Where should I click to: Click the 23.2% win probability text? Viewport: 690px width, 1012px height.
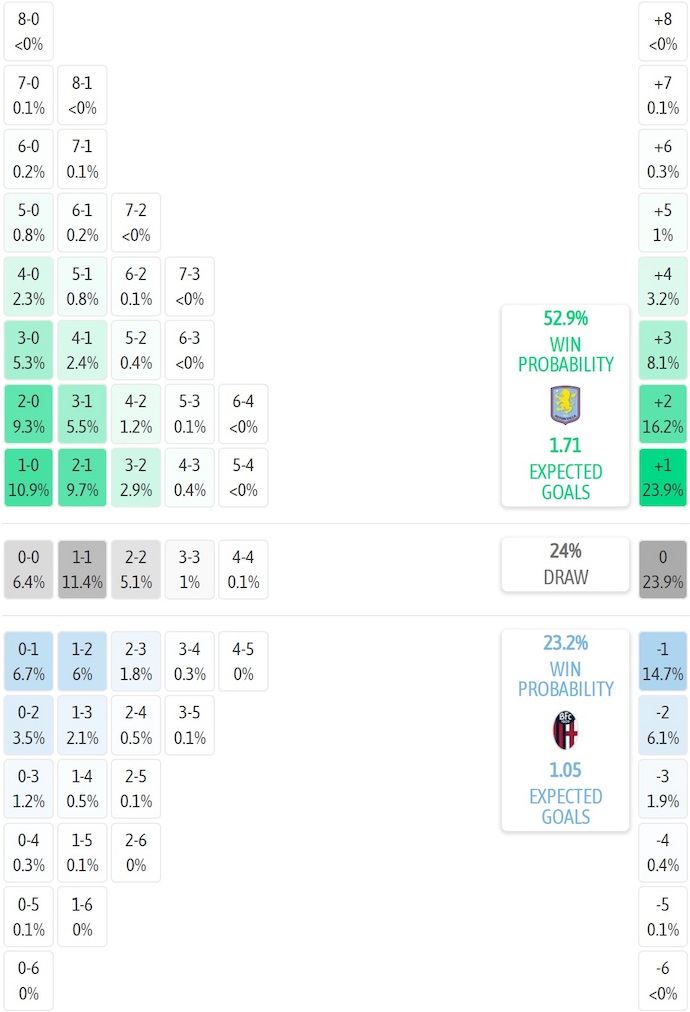(x=565, y=643)
